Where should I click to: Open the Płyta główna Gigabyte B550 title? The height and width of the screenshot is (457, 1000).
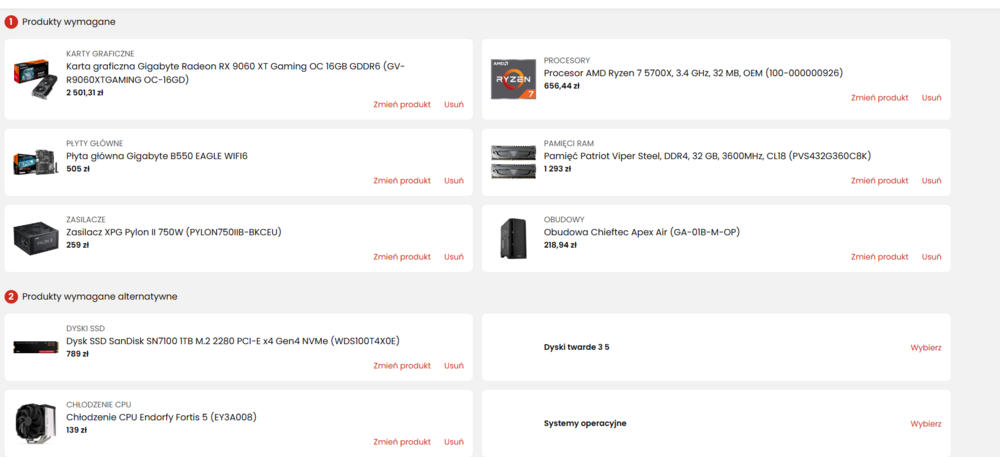pos(157,156)
